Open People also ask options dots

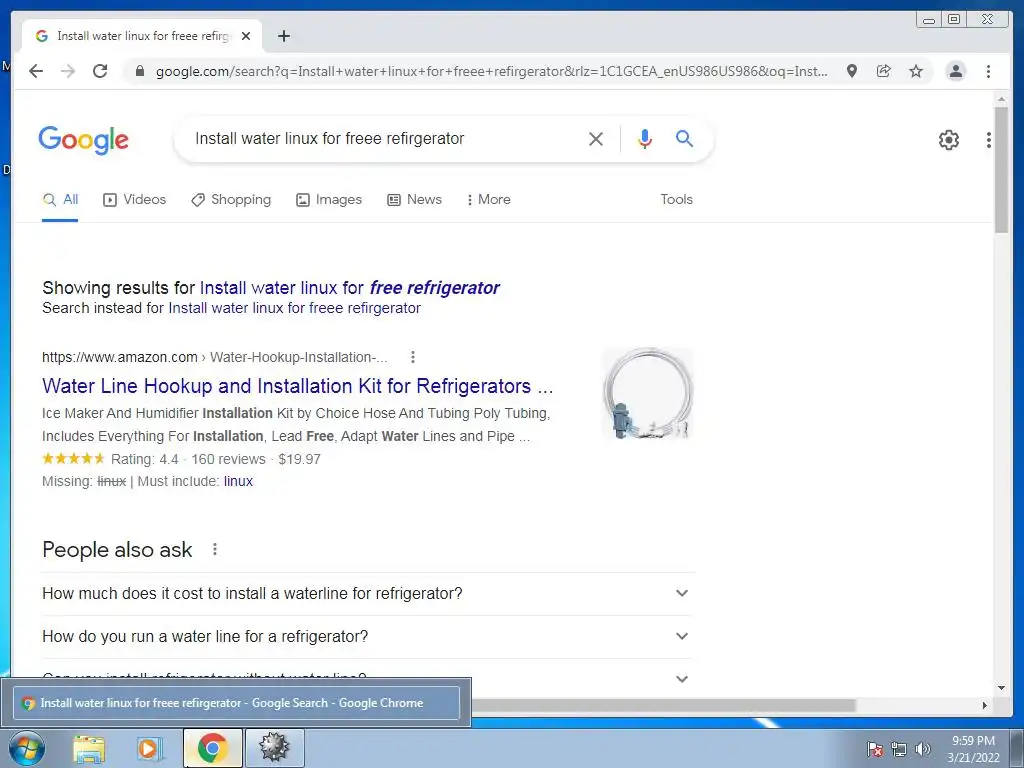pyautogui.click(x=215, y=549)
